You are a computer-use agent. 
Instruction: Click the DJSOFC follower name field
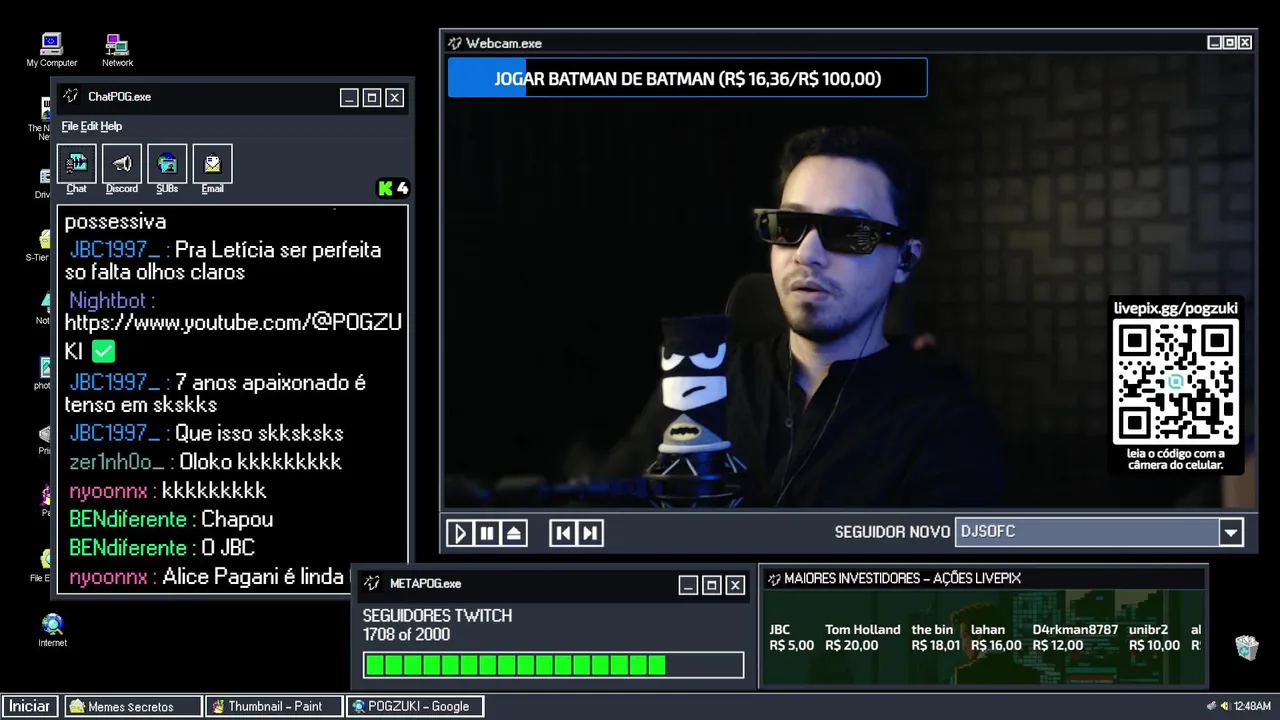click(x=1087, y=532)
